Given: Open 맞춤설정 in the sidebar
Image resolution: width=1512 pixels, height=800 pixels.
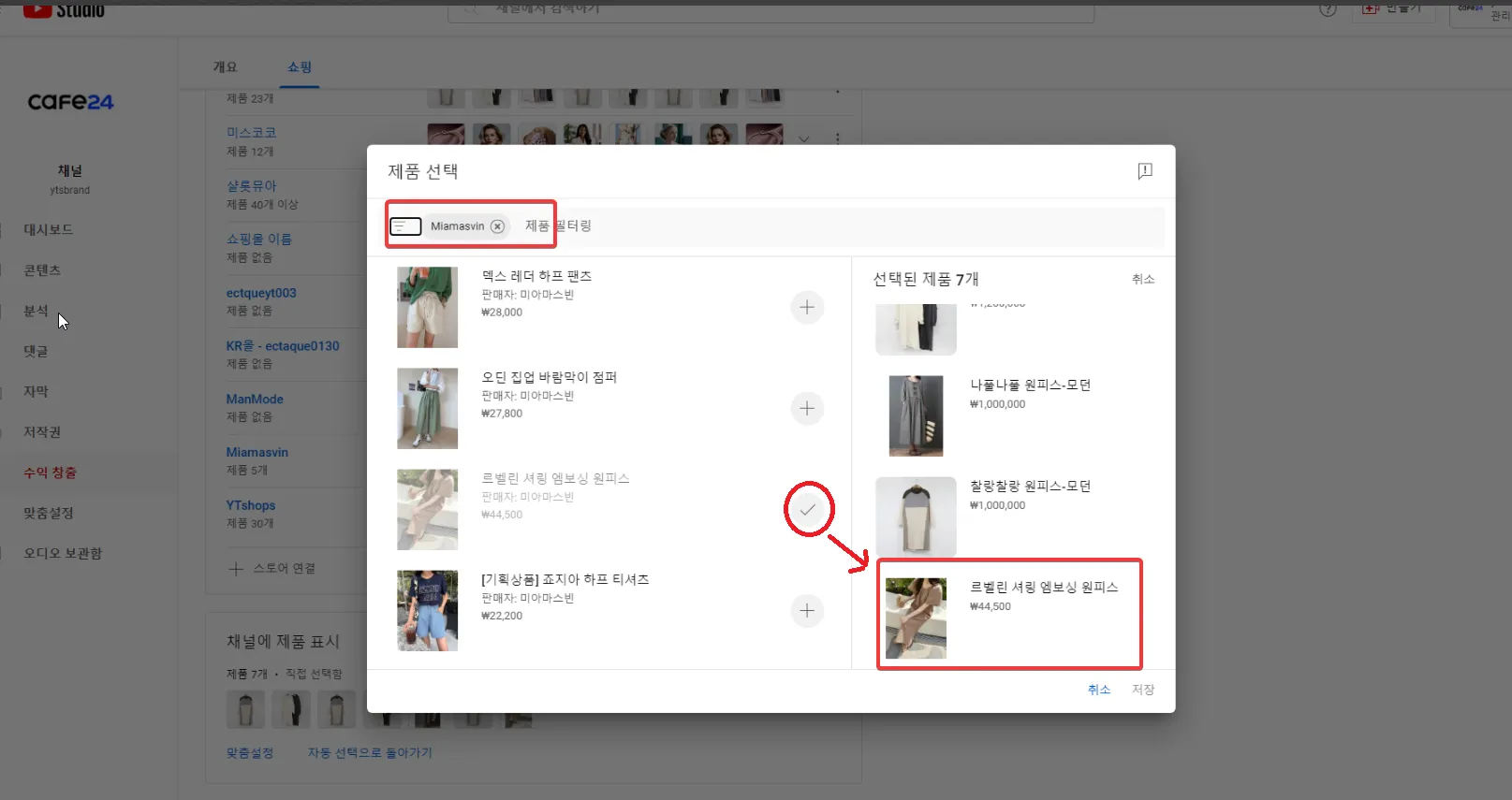Looking at the screenshot, I should [x=49, y=513].
